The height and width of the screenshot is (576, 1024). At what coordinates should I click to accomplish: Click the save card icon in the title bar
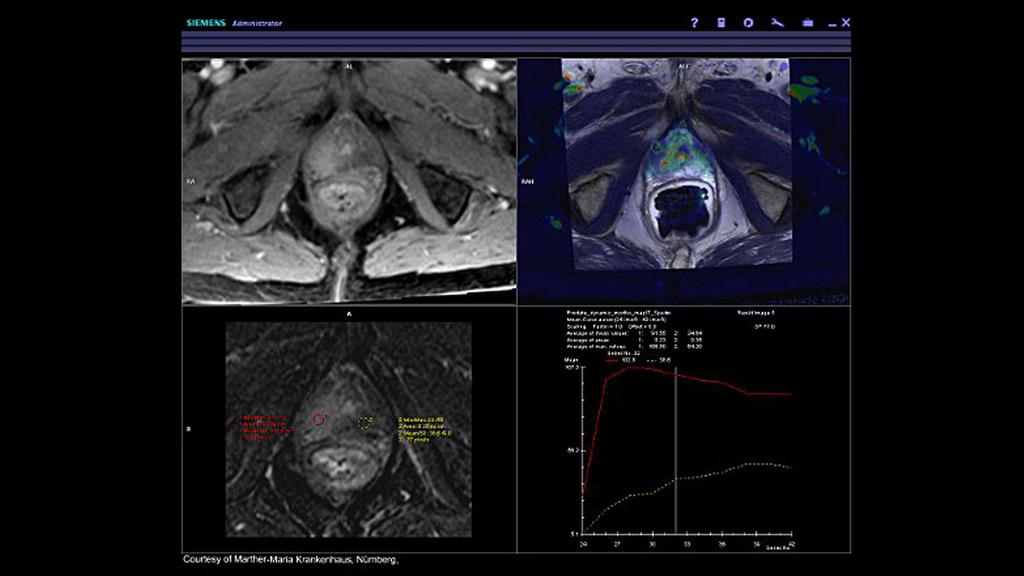coord(721,21)
